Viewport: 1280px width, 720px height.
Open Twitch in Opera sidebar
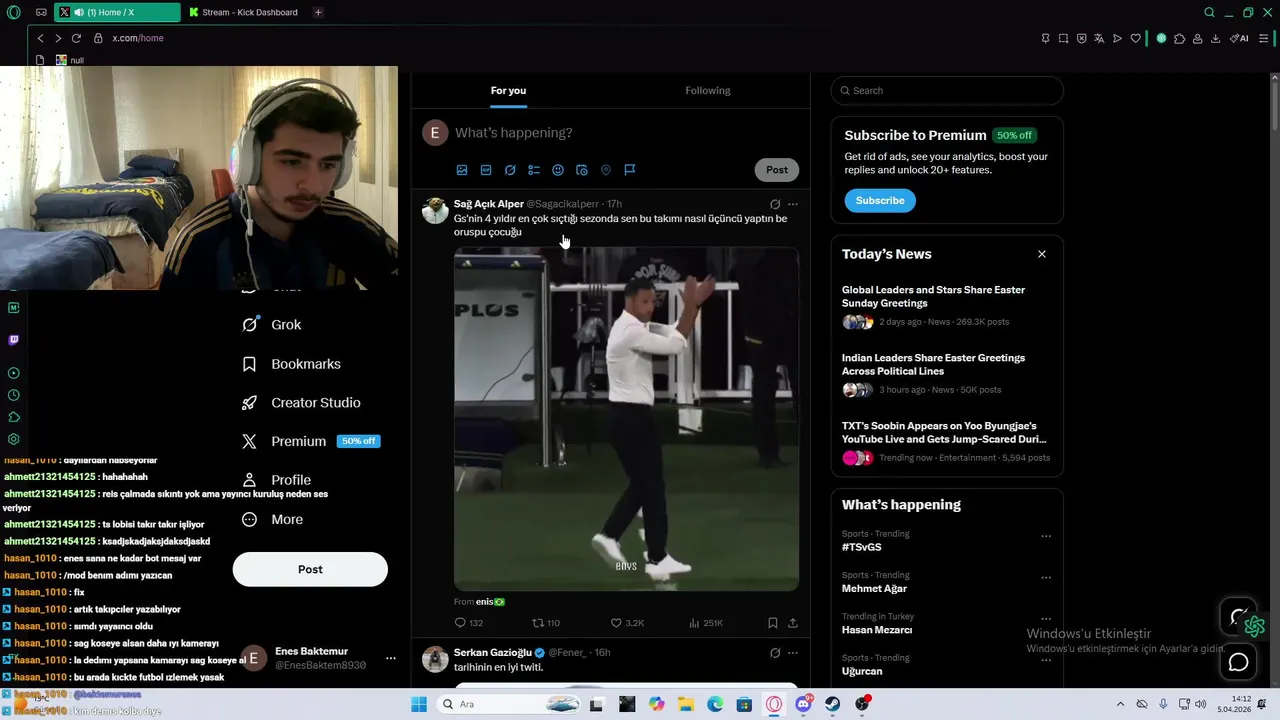point(13,340)
